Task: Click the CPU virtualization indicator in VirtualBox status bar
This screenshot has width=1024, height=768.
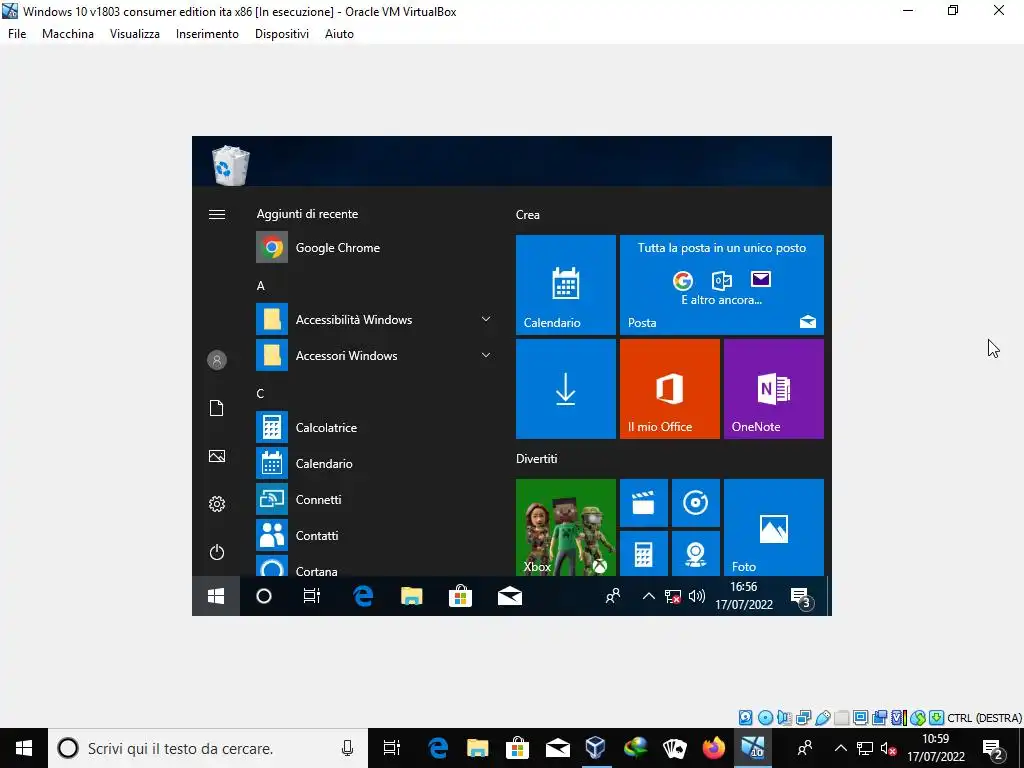Action: click(899, 718)
